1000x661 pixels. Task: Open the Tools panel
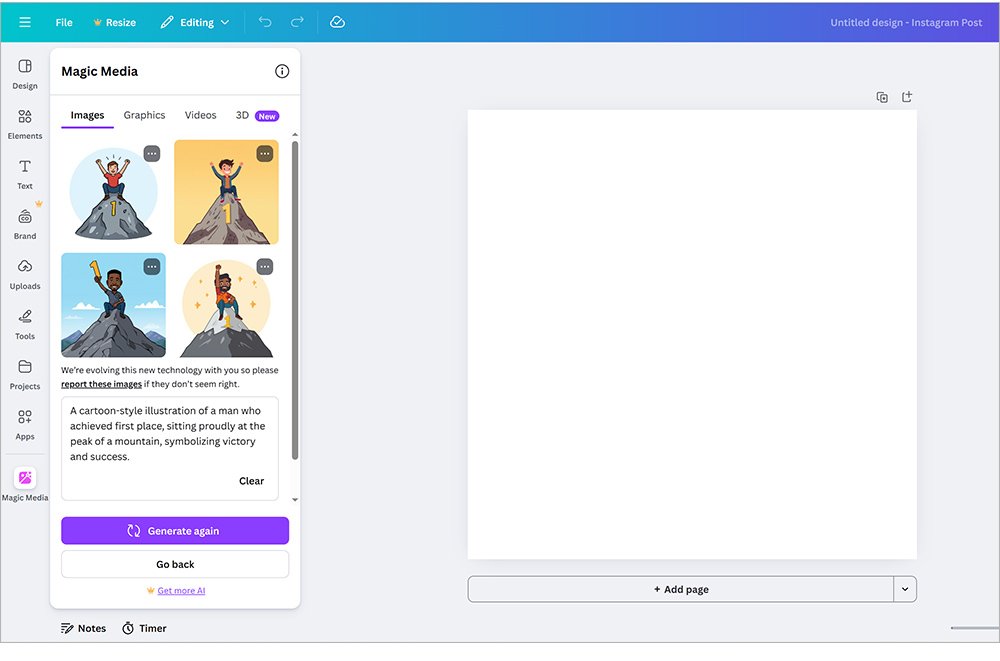(24, 322)
